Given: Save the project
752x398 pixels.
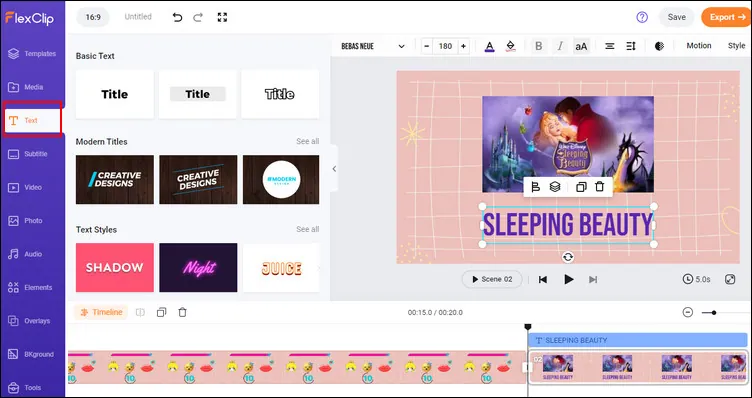Looking at the screenshot, I should pos(676,17).
